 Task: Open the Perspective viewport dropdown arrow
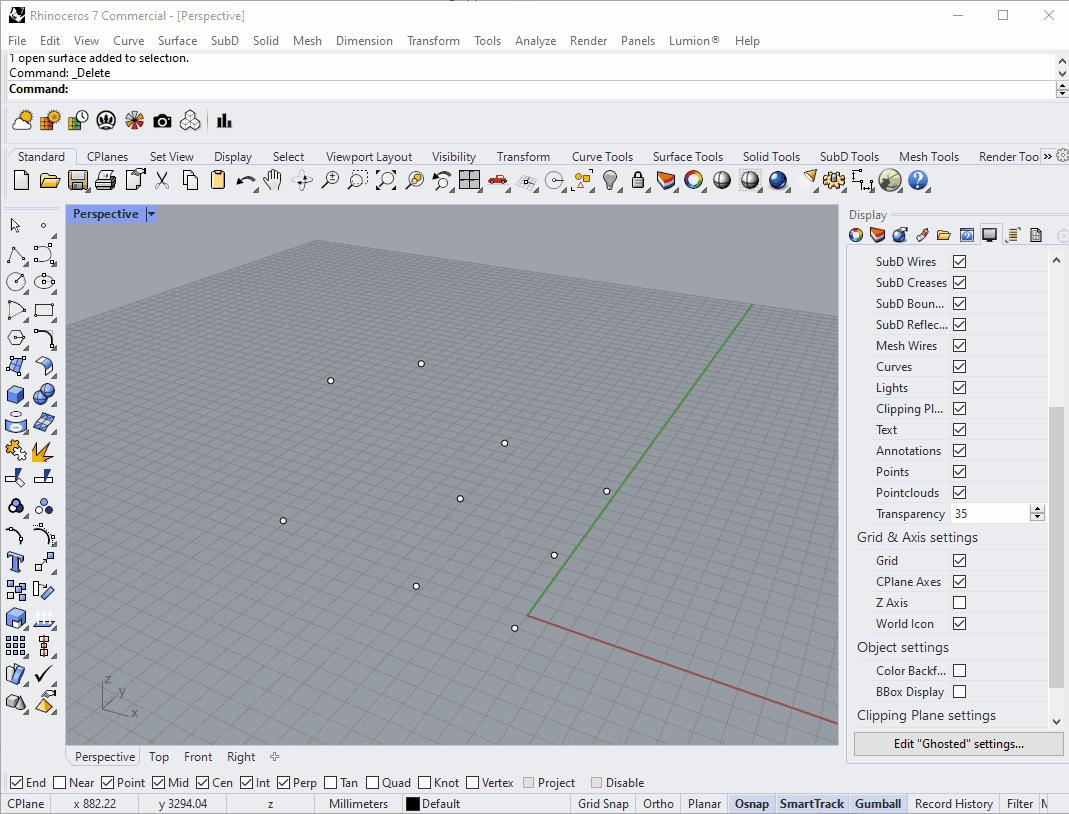(x=152, y=214)
